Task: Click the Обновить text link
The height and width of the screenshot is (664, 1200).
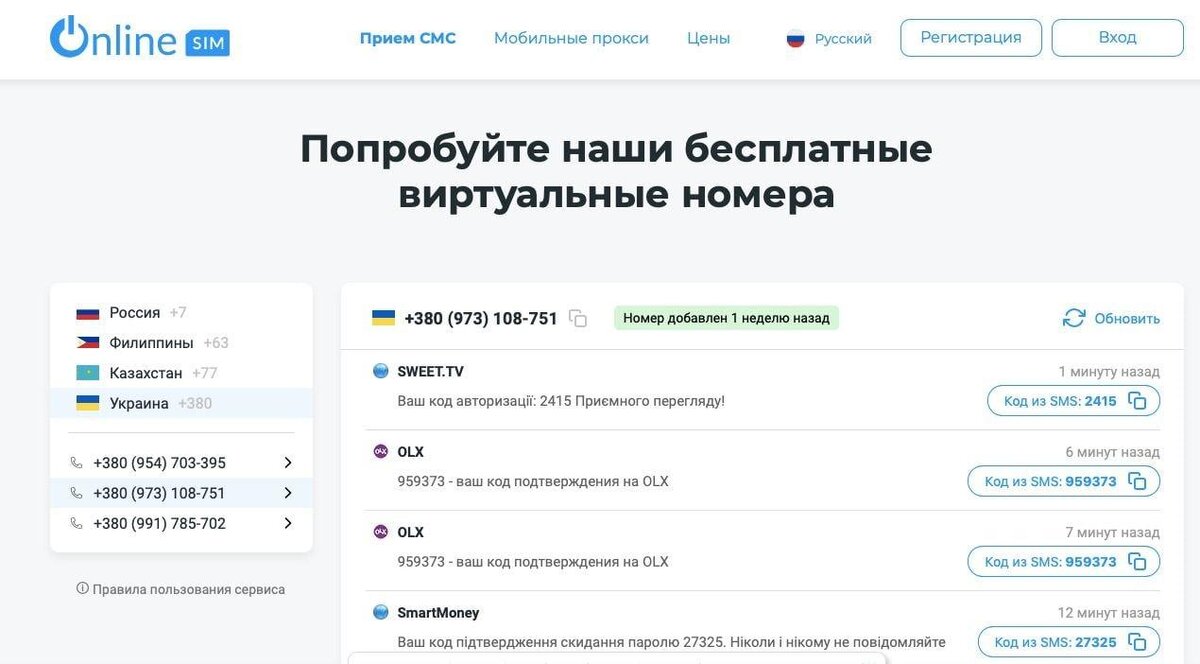Action: (1127, 319)
